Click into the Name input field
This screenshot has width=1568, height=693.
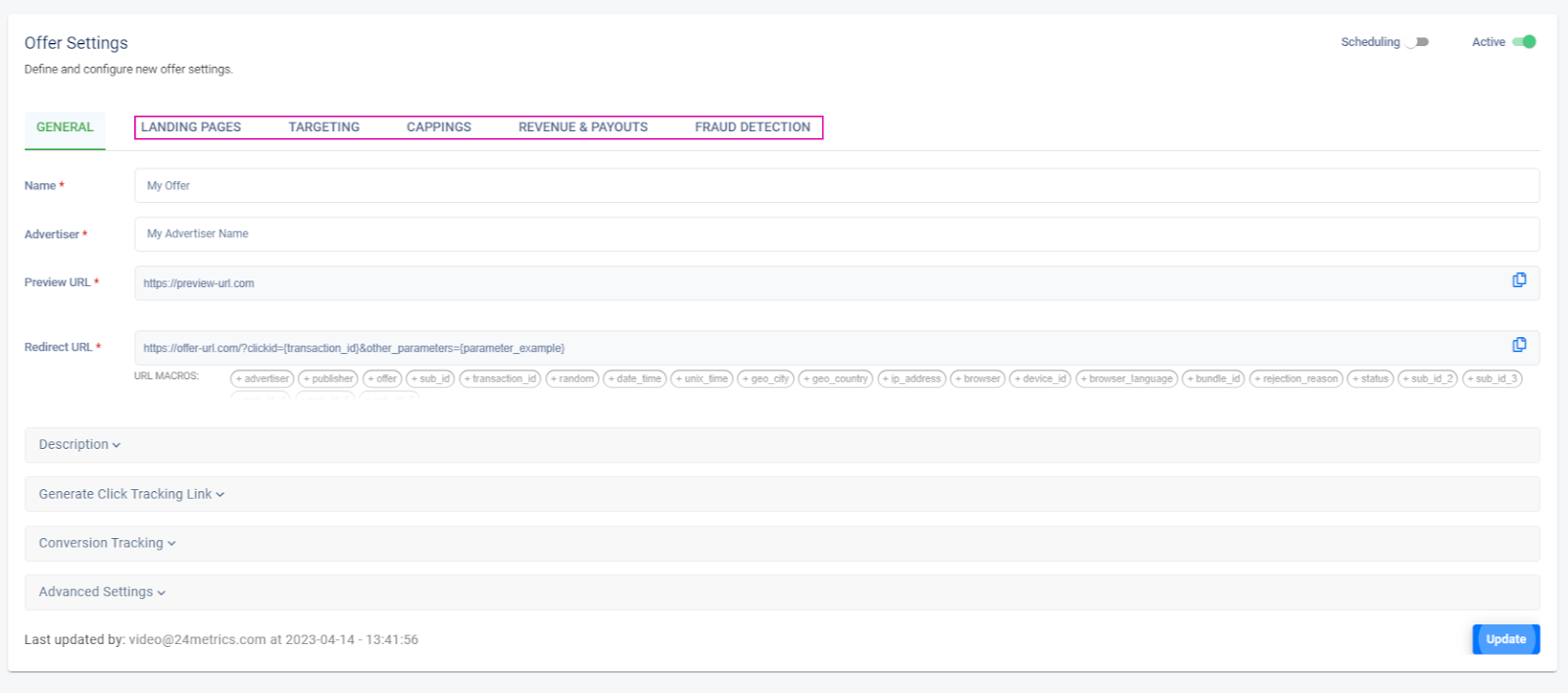tap(837, 185)
